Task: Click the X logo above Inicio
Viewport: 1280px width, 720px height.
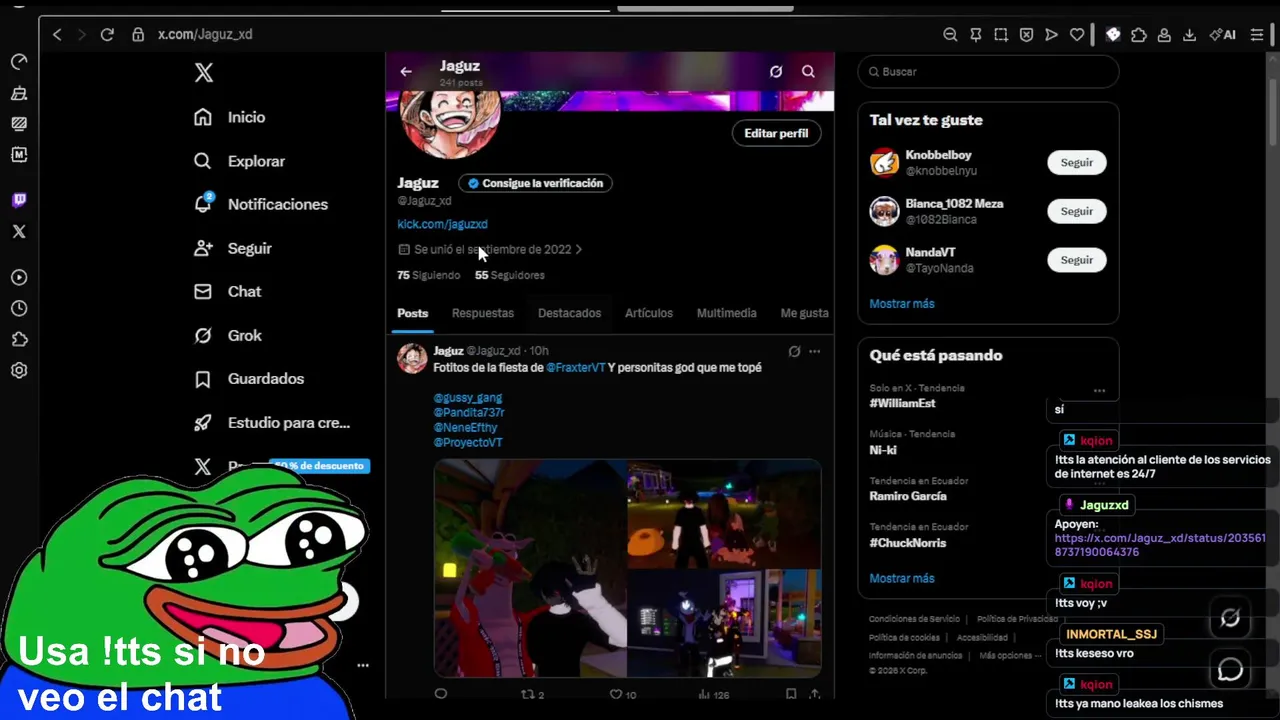Action: click(204, 72)
